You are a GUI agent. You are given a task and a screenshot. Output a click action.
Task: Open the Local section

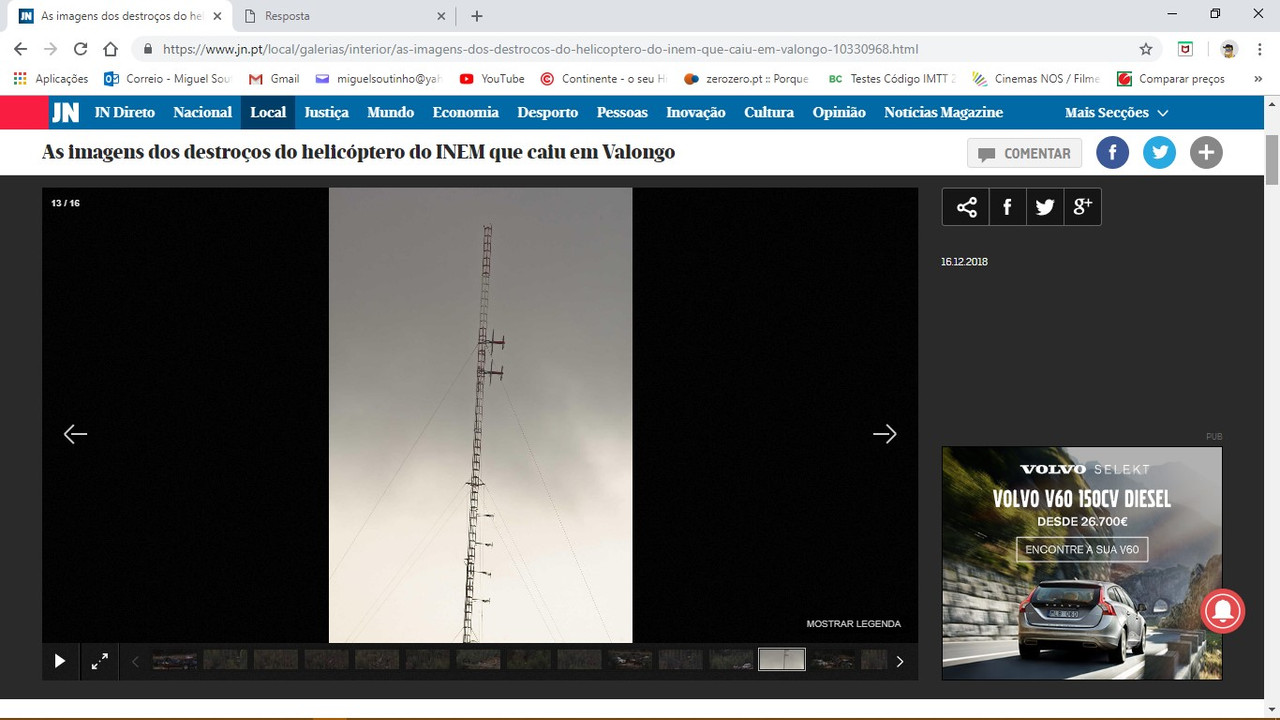(x=268, y=113)
